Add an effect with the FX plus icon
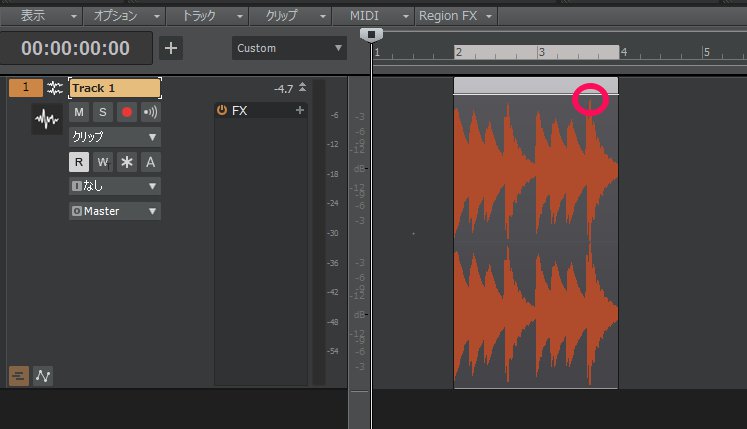Image resolution: width=747 pixels, height=429 pixels. click(x=299, y=111)
